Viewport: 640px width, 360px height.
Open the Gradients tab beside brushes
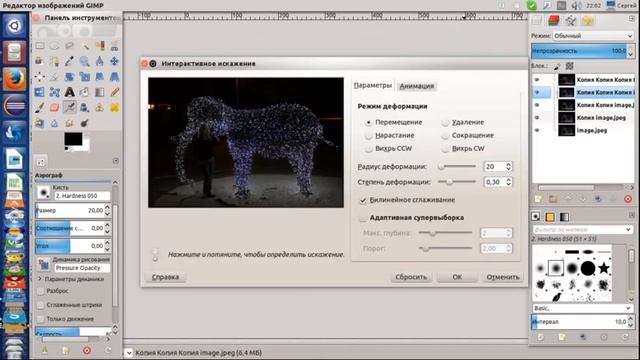564,217
